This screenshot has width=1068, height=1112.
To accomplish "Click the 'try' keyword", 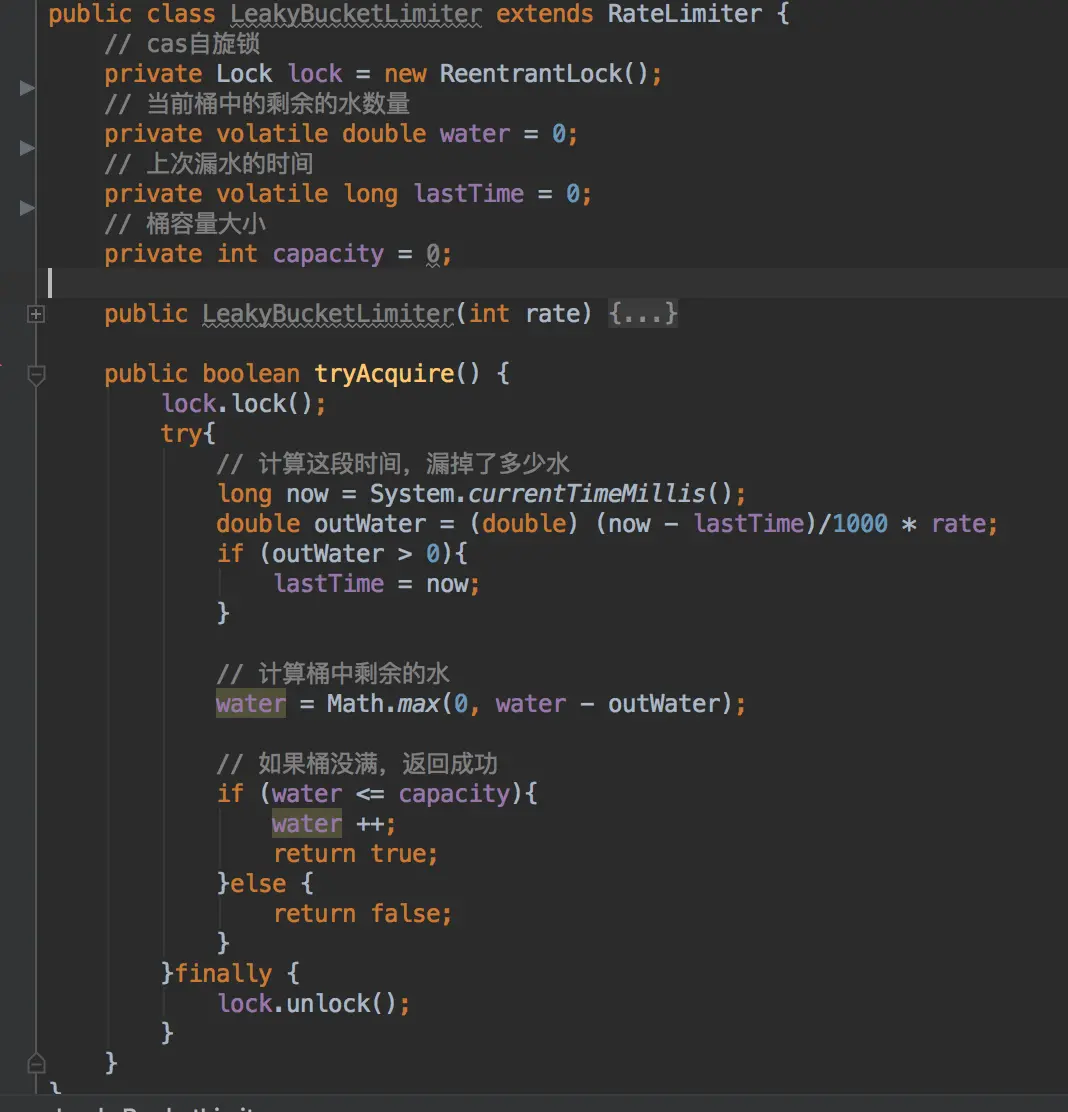I will [x=182, y=433].
